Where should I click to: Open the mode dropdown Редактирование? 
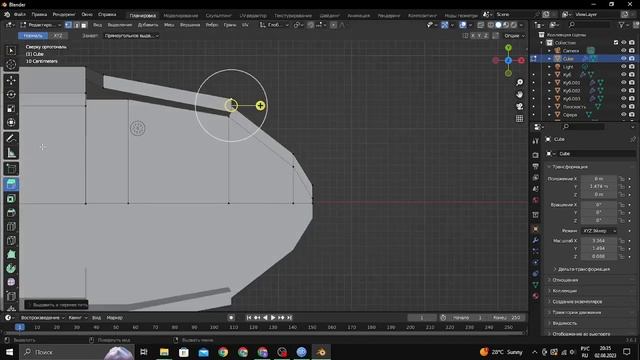pos(40,25)
